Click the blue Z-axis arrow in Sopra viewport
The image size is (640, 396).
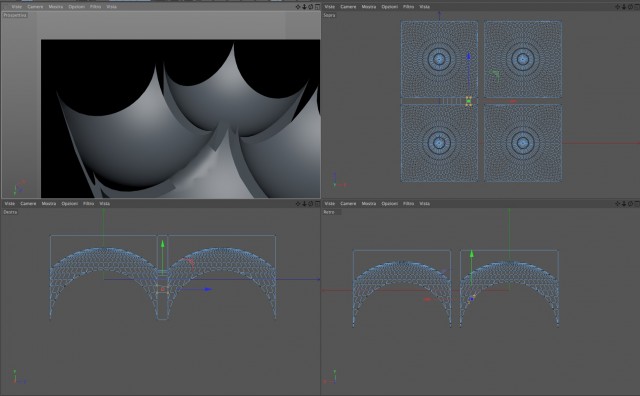click(469, 56)
